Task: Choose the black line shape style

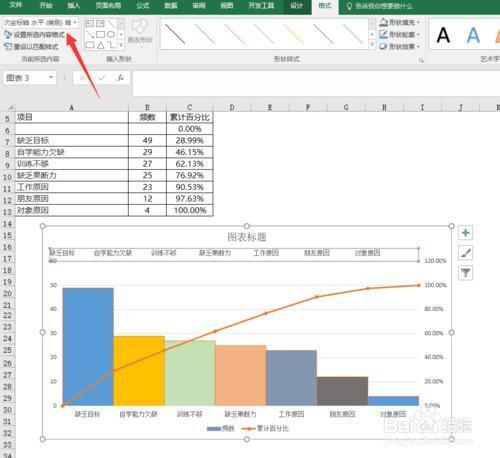Action: tap(175, 34)
